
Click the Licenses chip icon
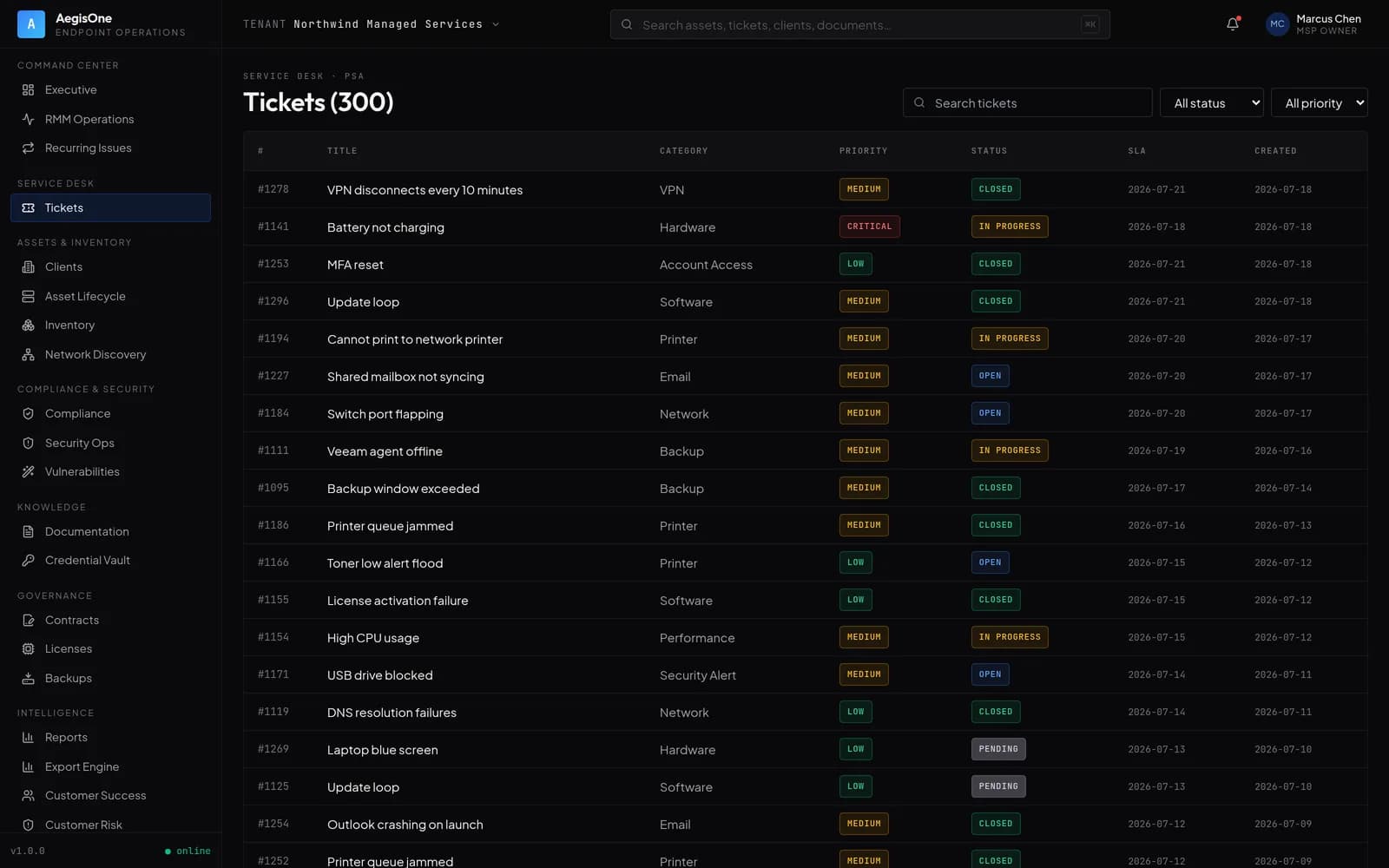[28, 649]
